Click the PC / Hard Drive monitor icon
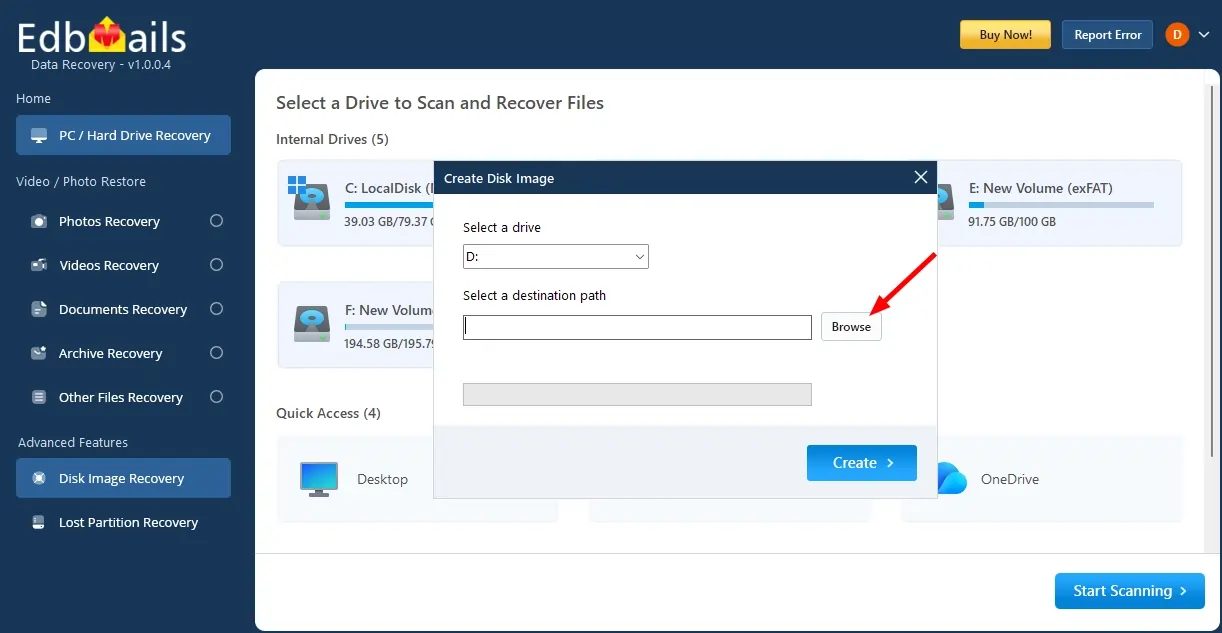This screenshot has width=1222, height=633. click(39, 135)
